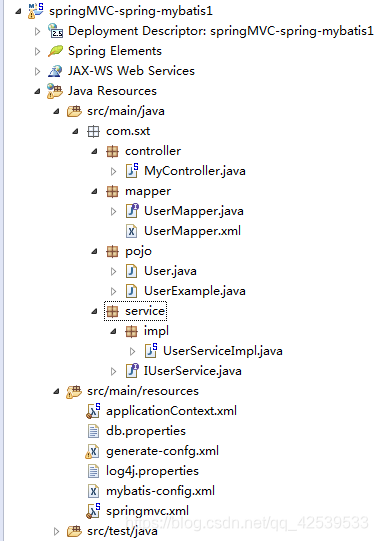Screen dimensions: 378x541
Task: Select the db.properties label
Action: 146,431
